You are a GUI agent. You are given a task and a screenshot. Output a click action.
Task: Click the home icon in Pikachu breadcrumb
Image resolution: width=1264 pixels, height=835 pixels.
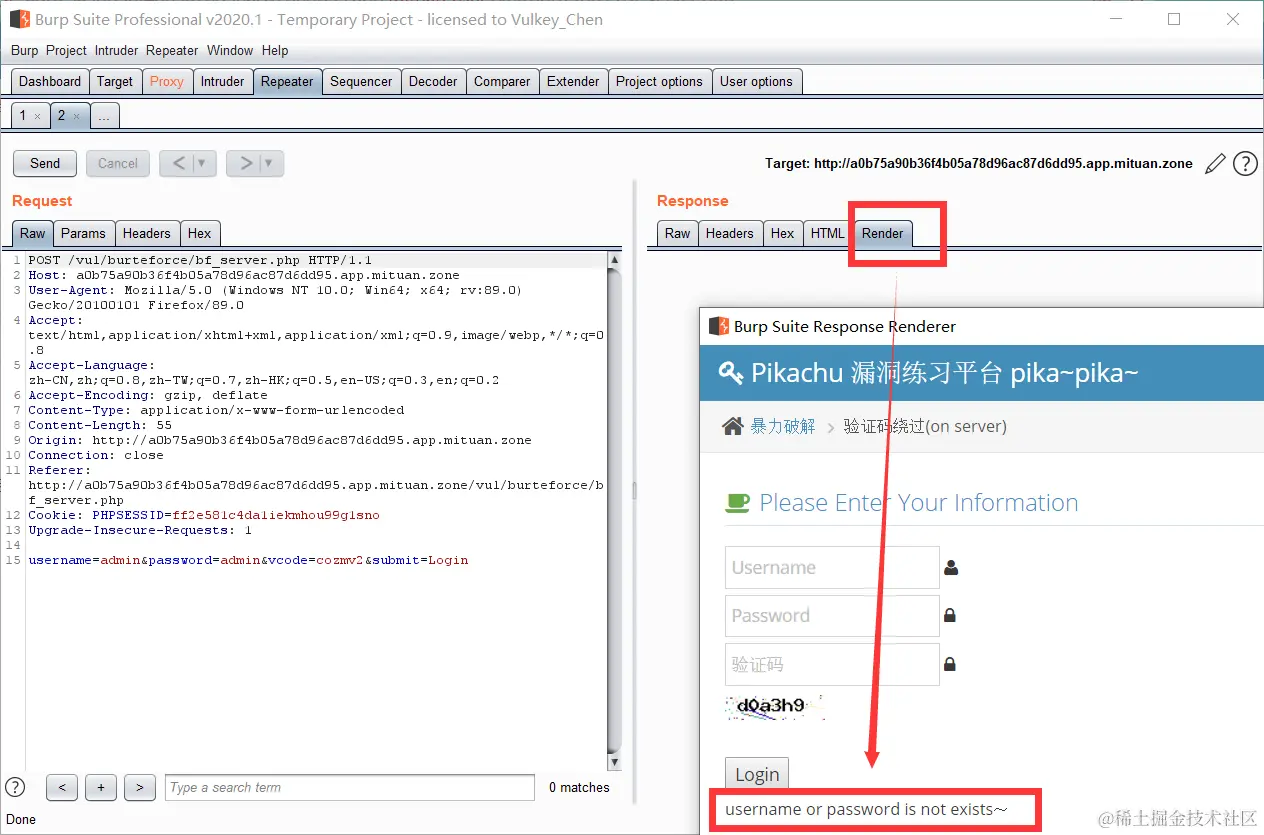pos(733,426)
